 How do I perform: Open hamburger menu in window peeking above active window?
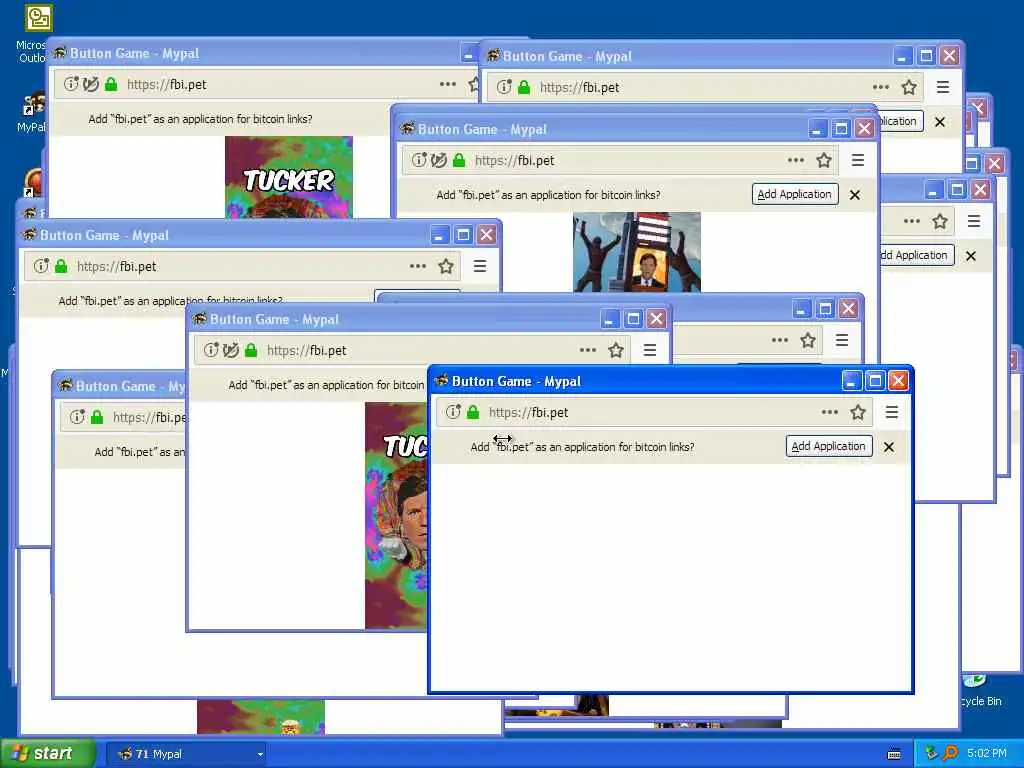coord(842,340)
